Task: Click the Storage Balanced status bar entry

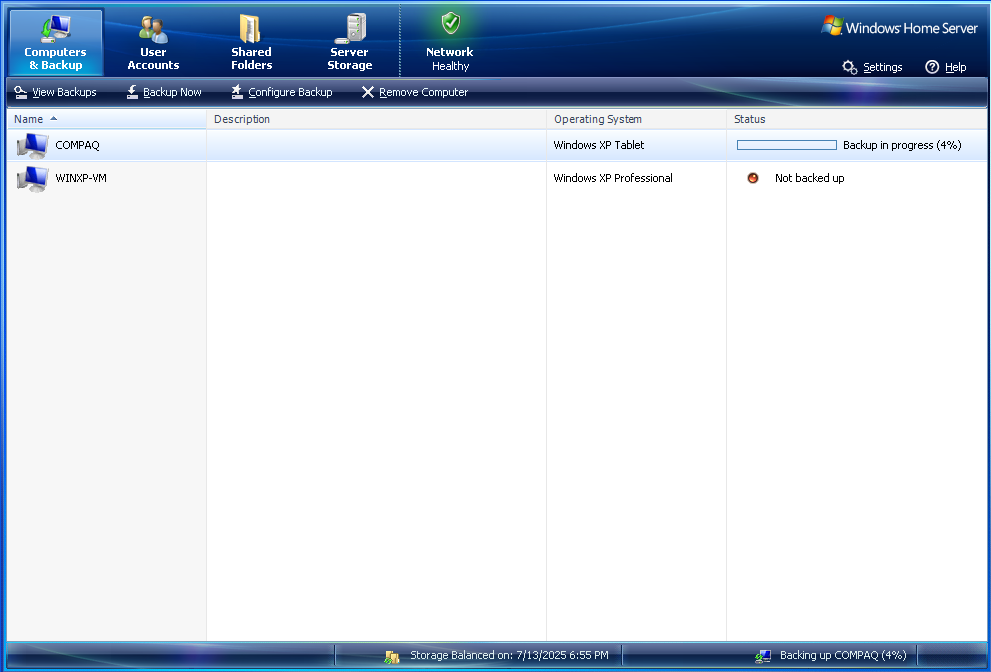Action: tap(496, 656)
